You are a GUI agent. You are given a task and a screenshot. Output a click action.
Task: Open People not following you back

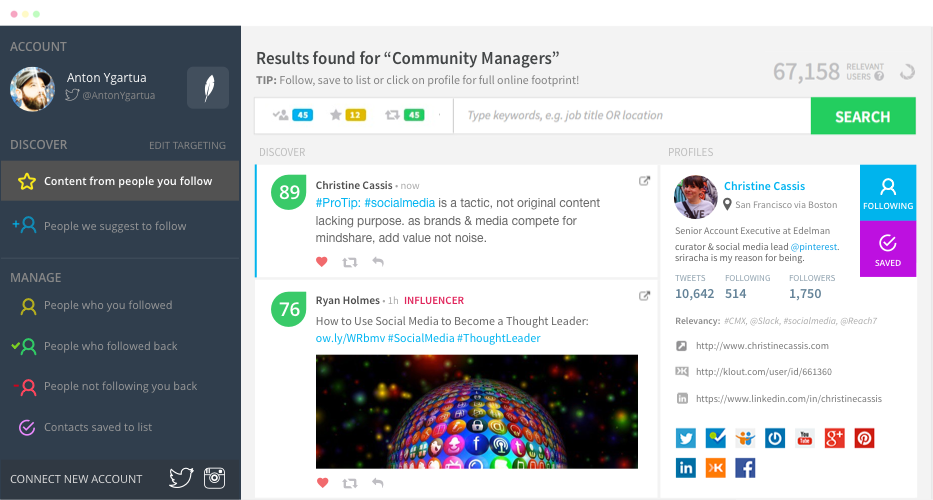point(120,386)
